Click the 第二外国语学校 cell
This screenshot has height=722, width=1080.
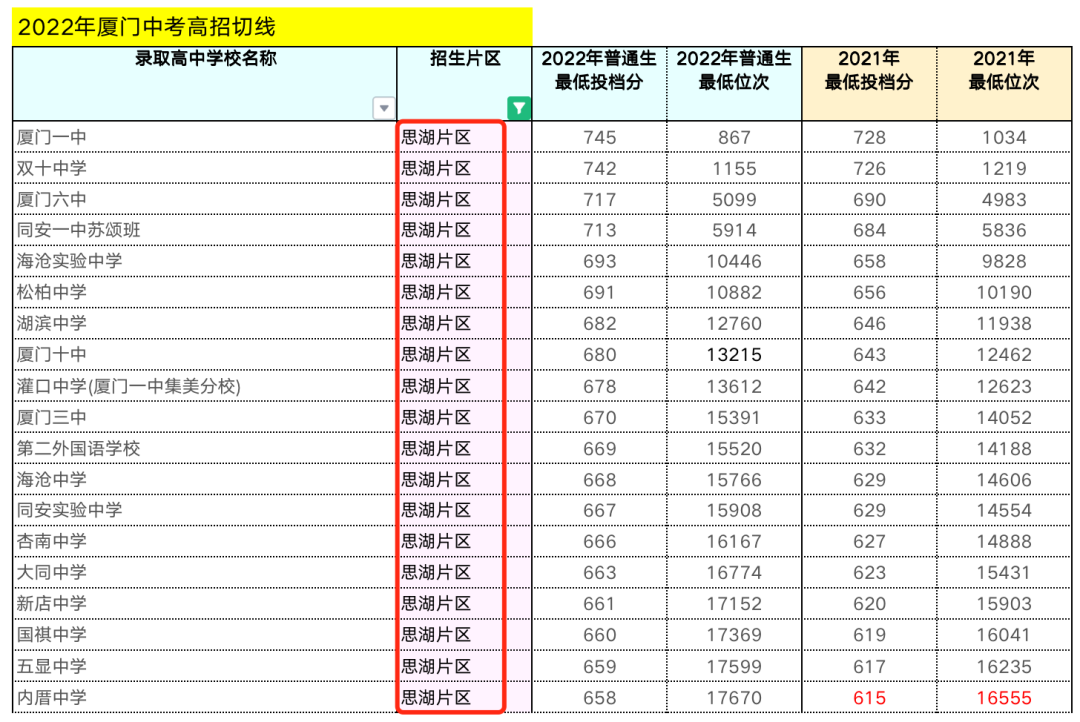205,448
